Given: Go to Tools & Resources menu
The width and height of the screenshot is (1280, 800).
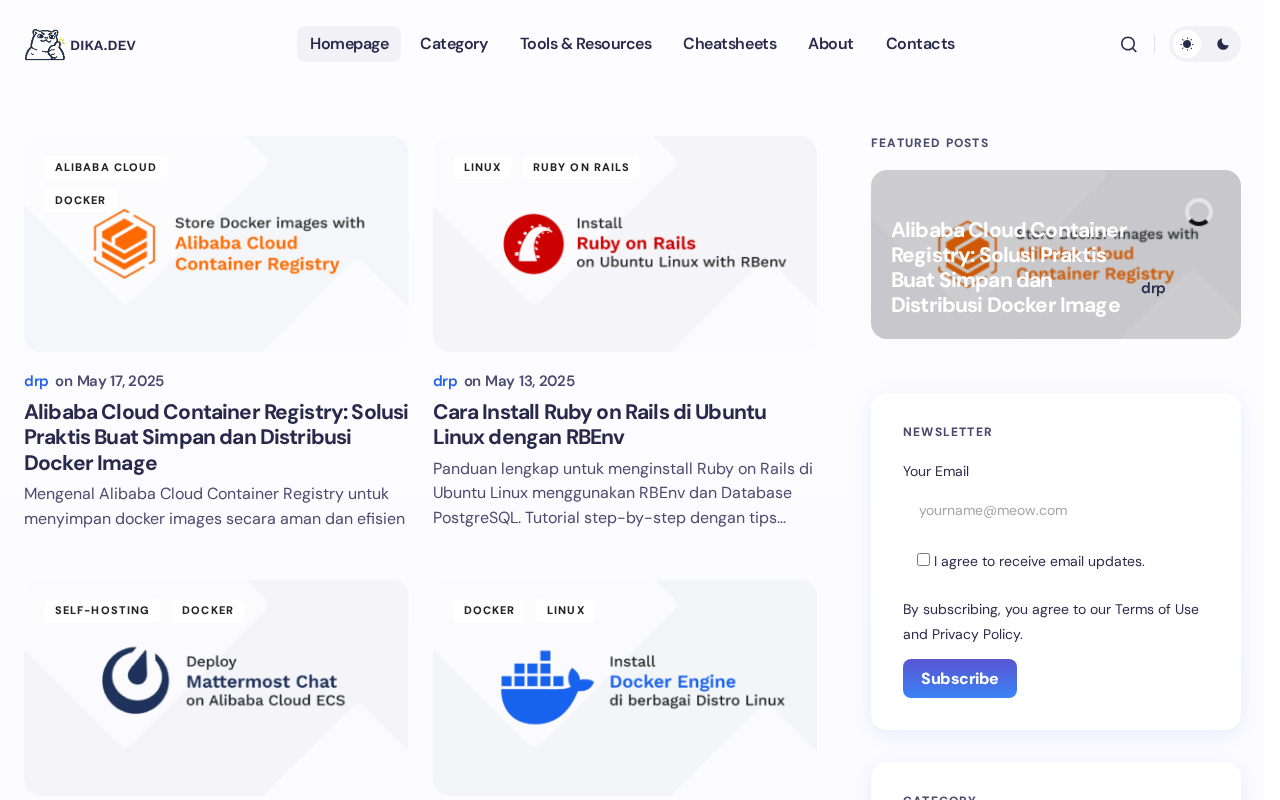Looking at the screenshot, I should click(x=586, y=44).
